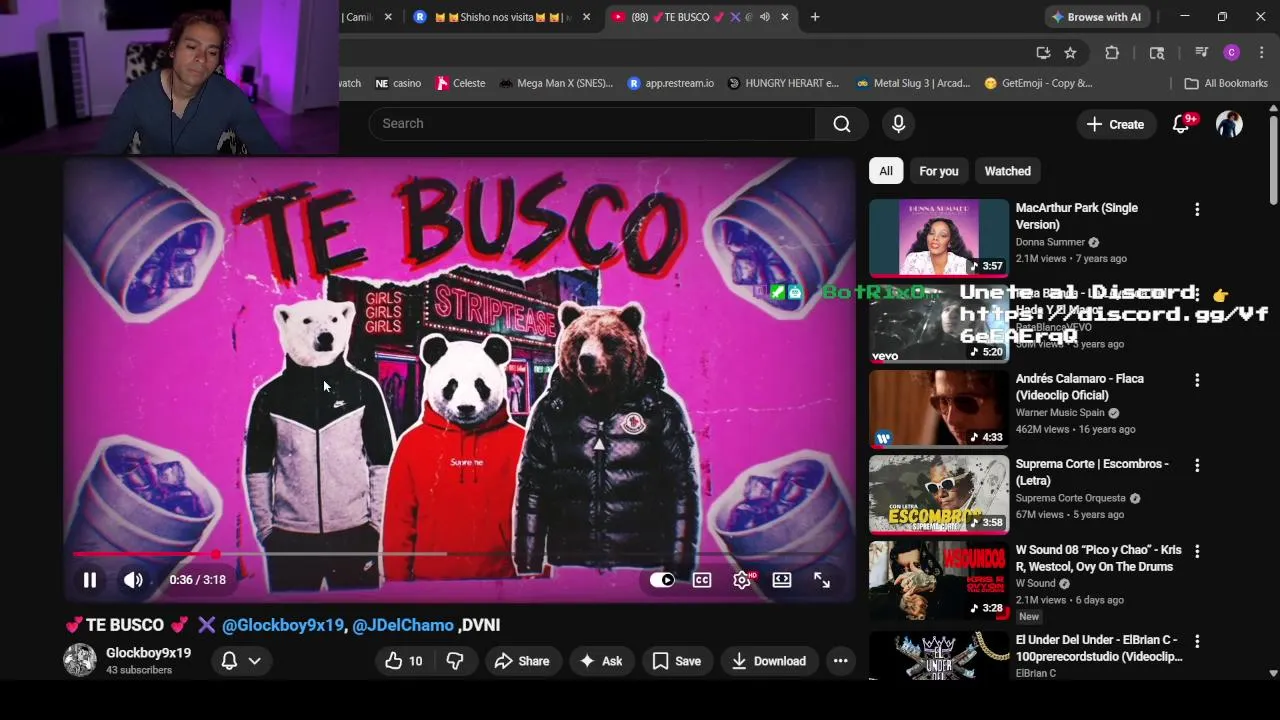Open the Ask AI button
Image resolution: width=1280 pixels, height=720 pixels.
[601, 661]
